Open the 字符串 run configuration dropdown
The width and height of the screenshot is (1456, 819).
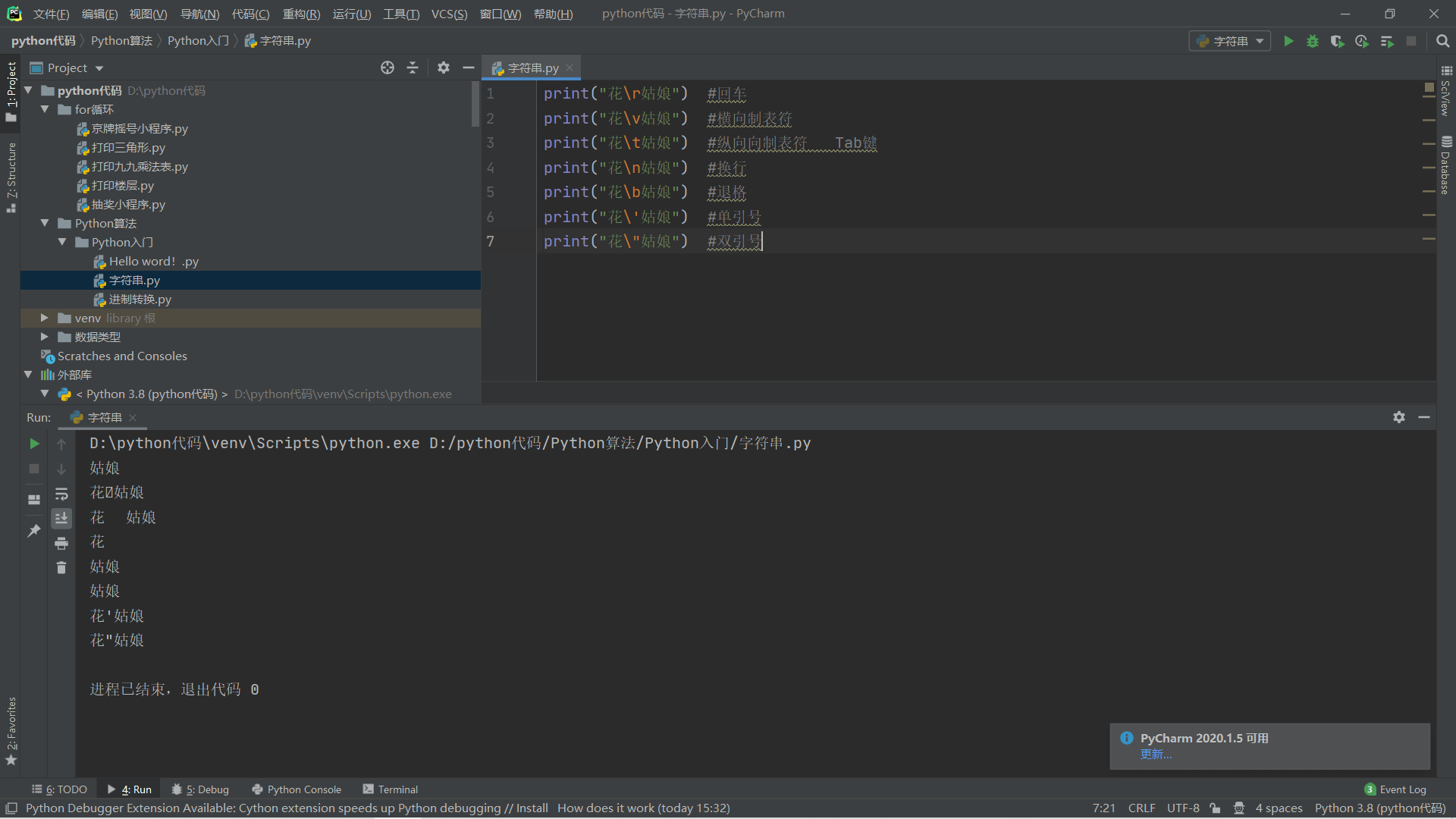pos(1230,41)
